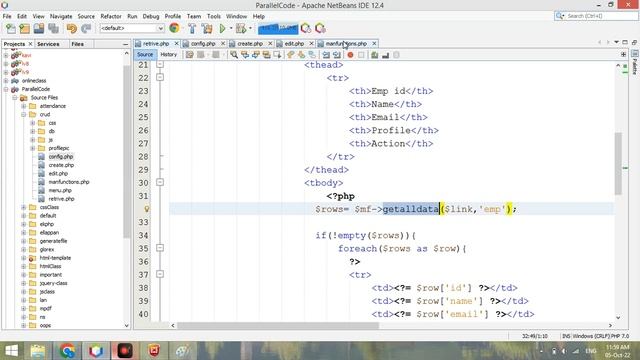The height and width of the screenshot is (360, 640).
Task: Open Windows Start button on taskbar
Action: point(12,351)
